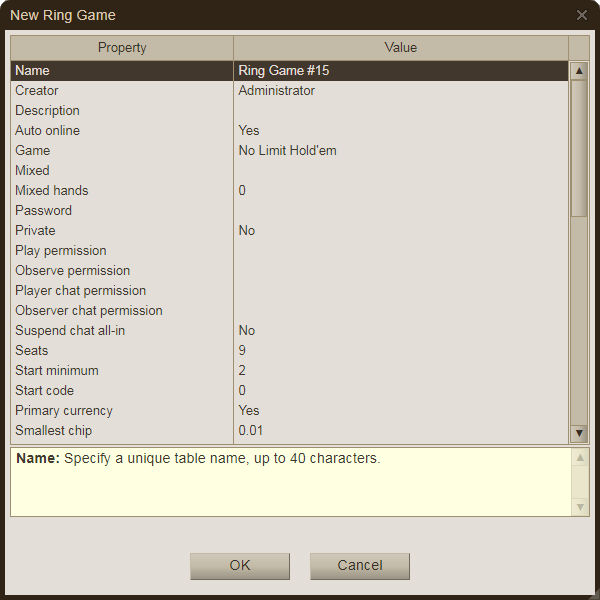The width and height of the screenshot is (600, 600).
Task: Select the Smallest chip 0.01 value
Action: pos(400,431)
